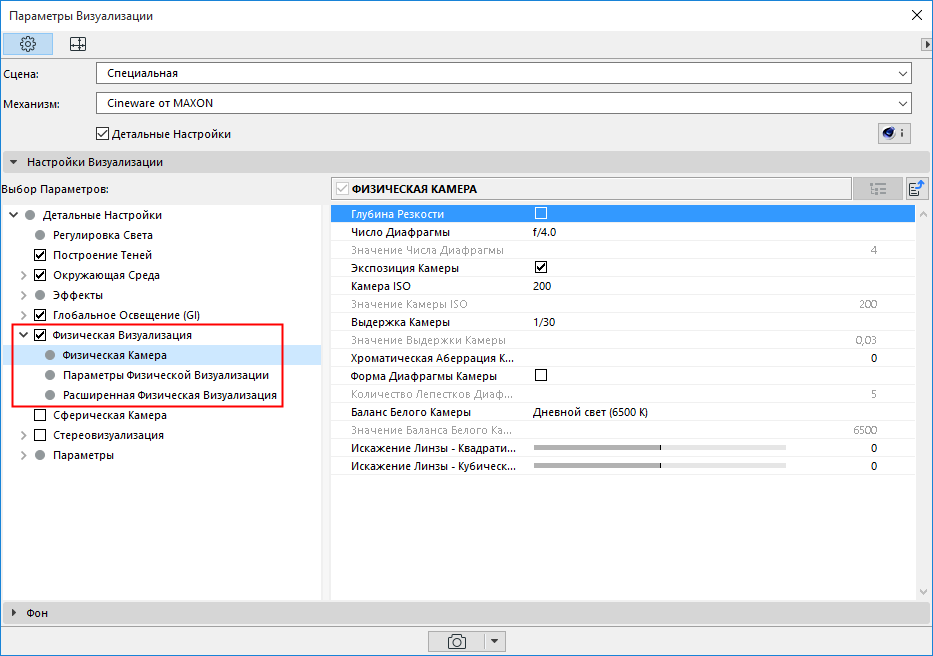Collapse the Настройки Визуализации section

14,162
